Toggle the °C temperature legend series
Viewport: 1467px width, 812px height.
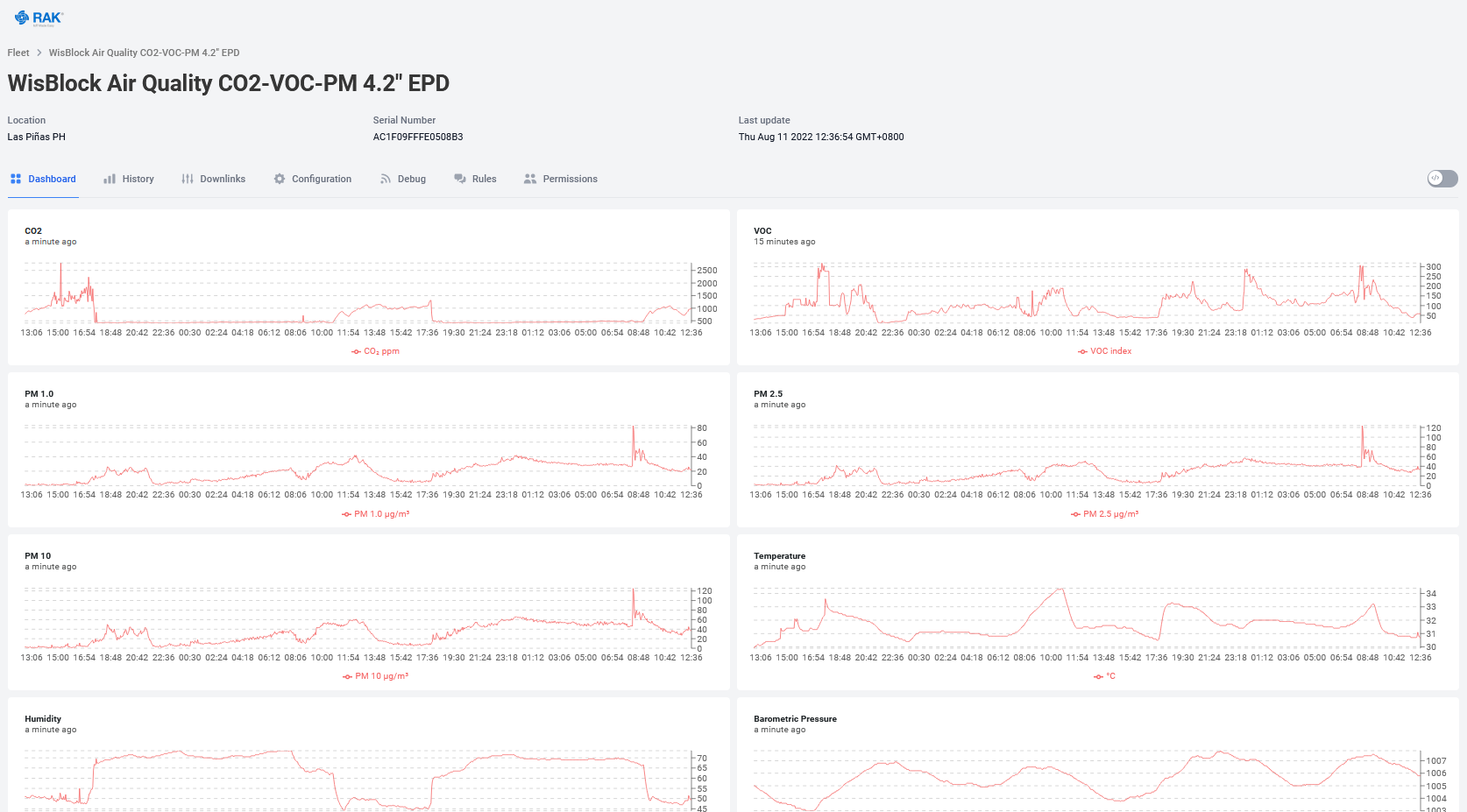click(1104, 676)
